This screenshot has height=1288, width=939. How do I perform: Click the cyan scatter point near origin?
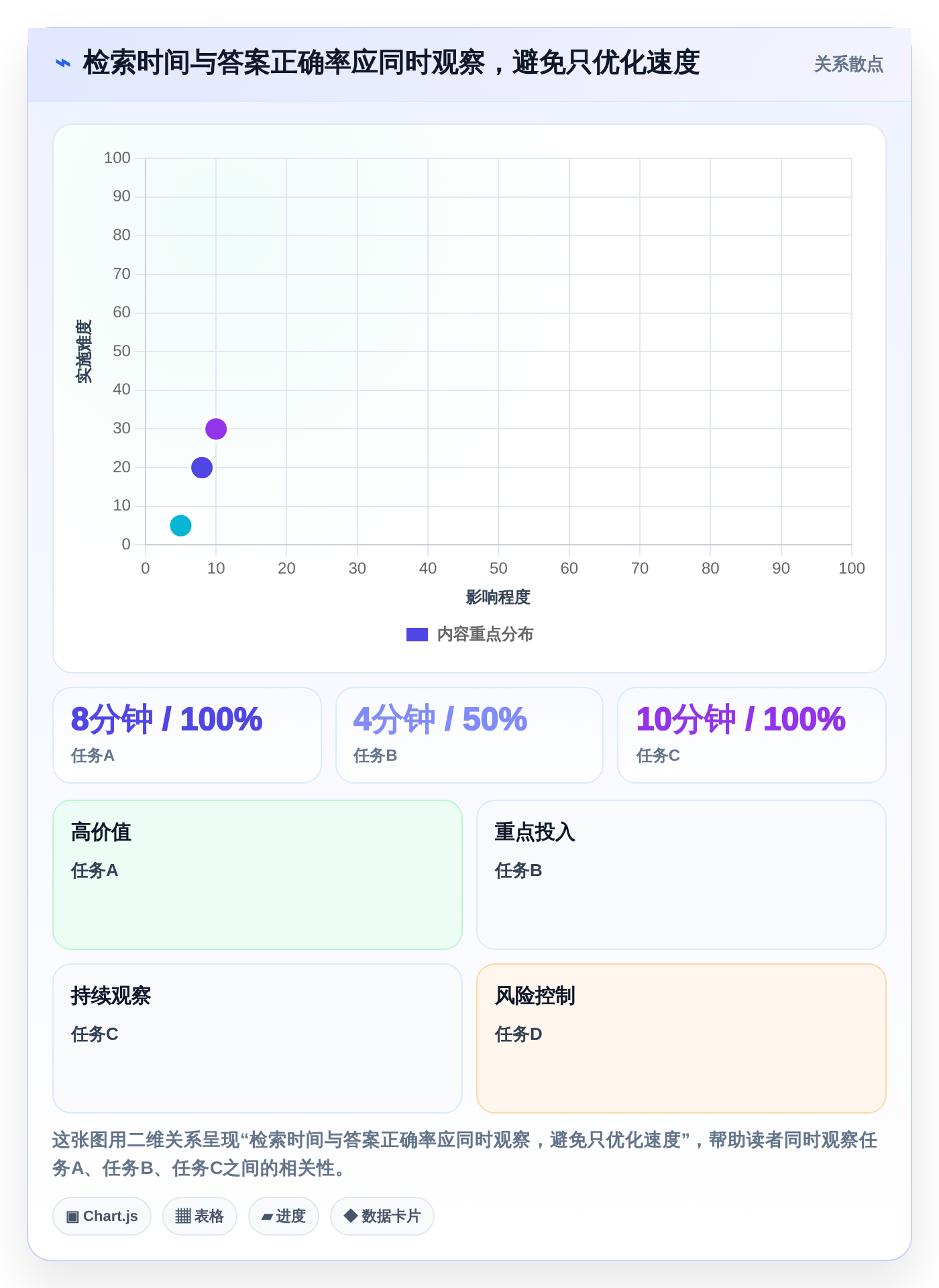tap(180, 525)
